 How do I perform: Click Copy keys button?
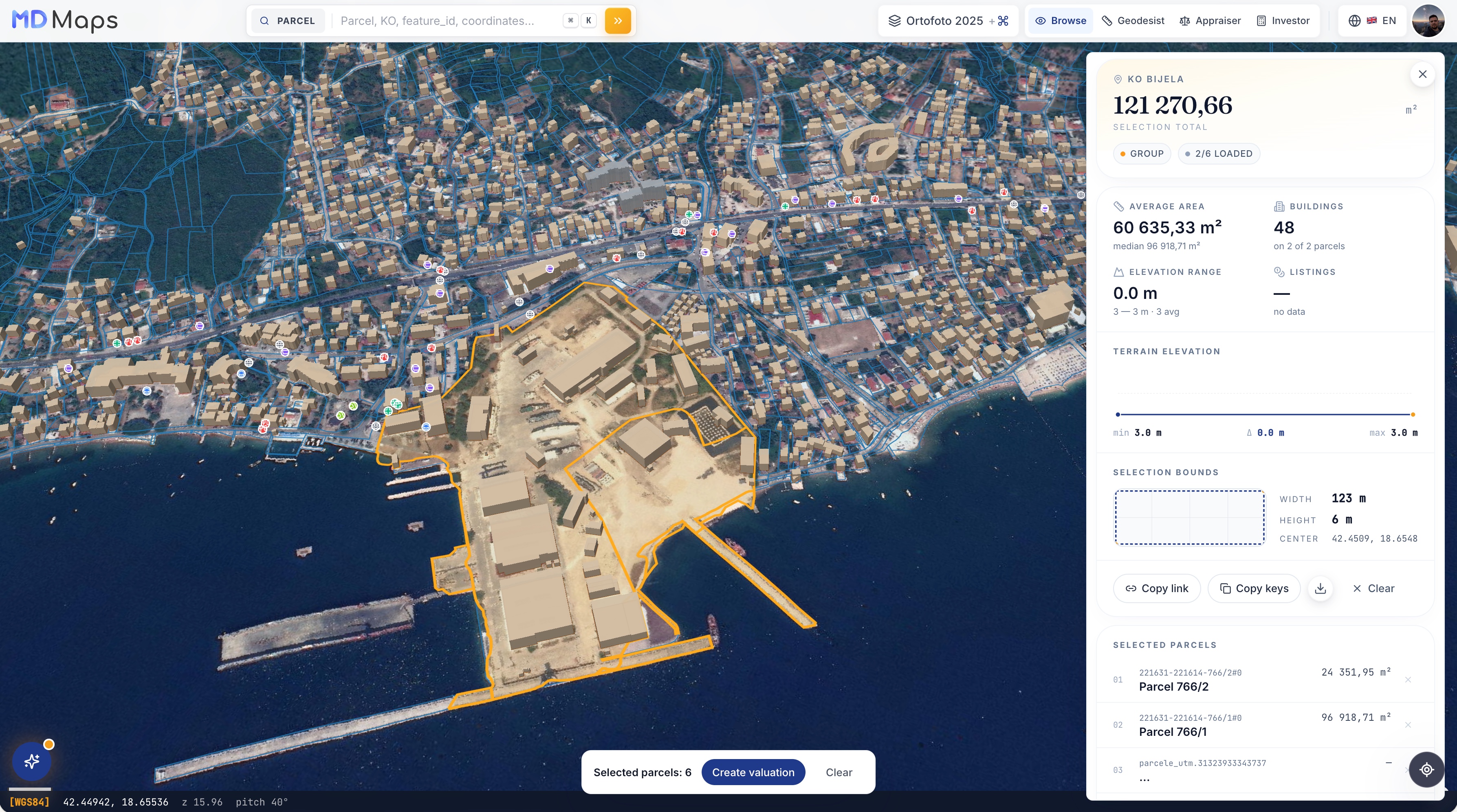click(1254, 589)
